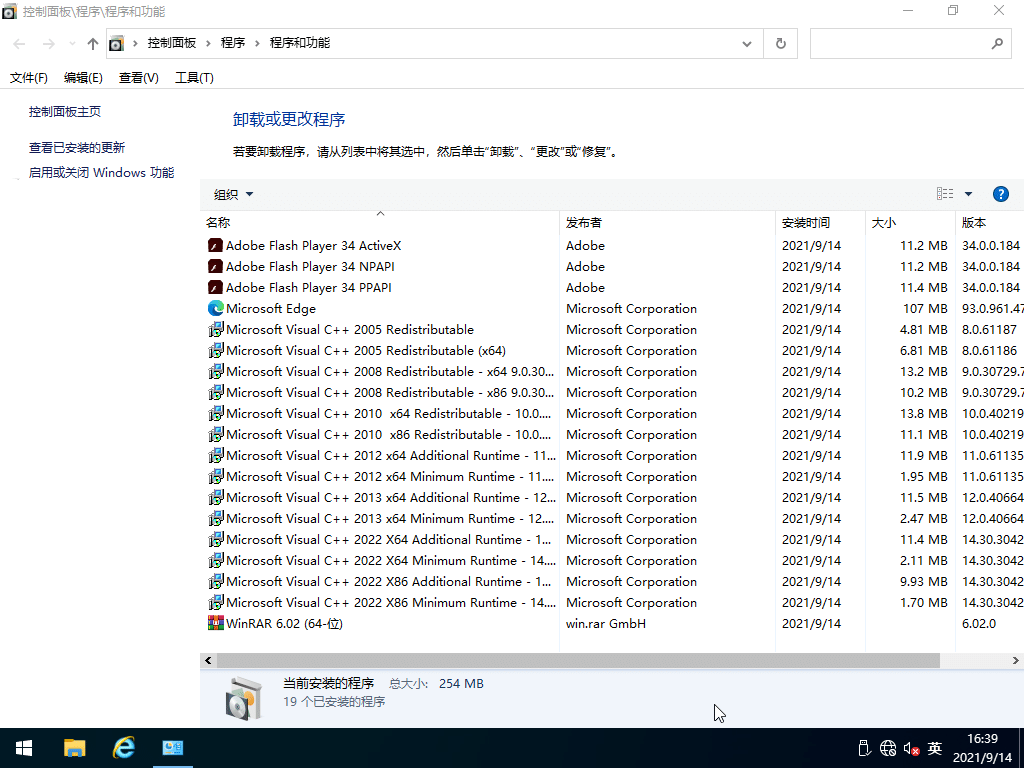The image size is (1024, 768).
Task: Select Adobe Flash Player 34 ActiveX icon
Action: 215,245
